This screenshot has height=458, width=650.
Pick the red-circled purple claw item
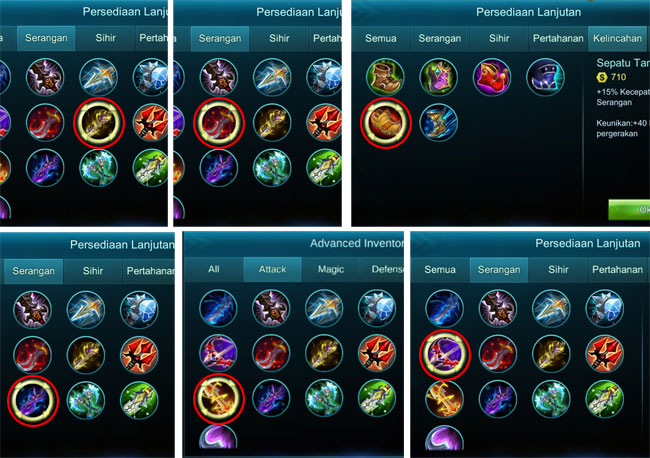33,400
